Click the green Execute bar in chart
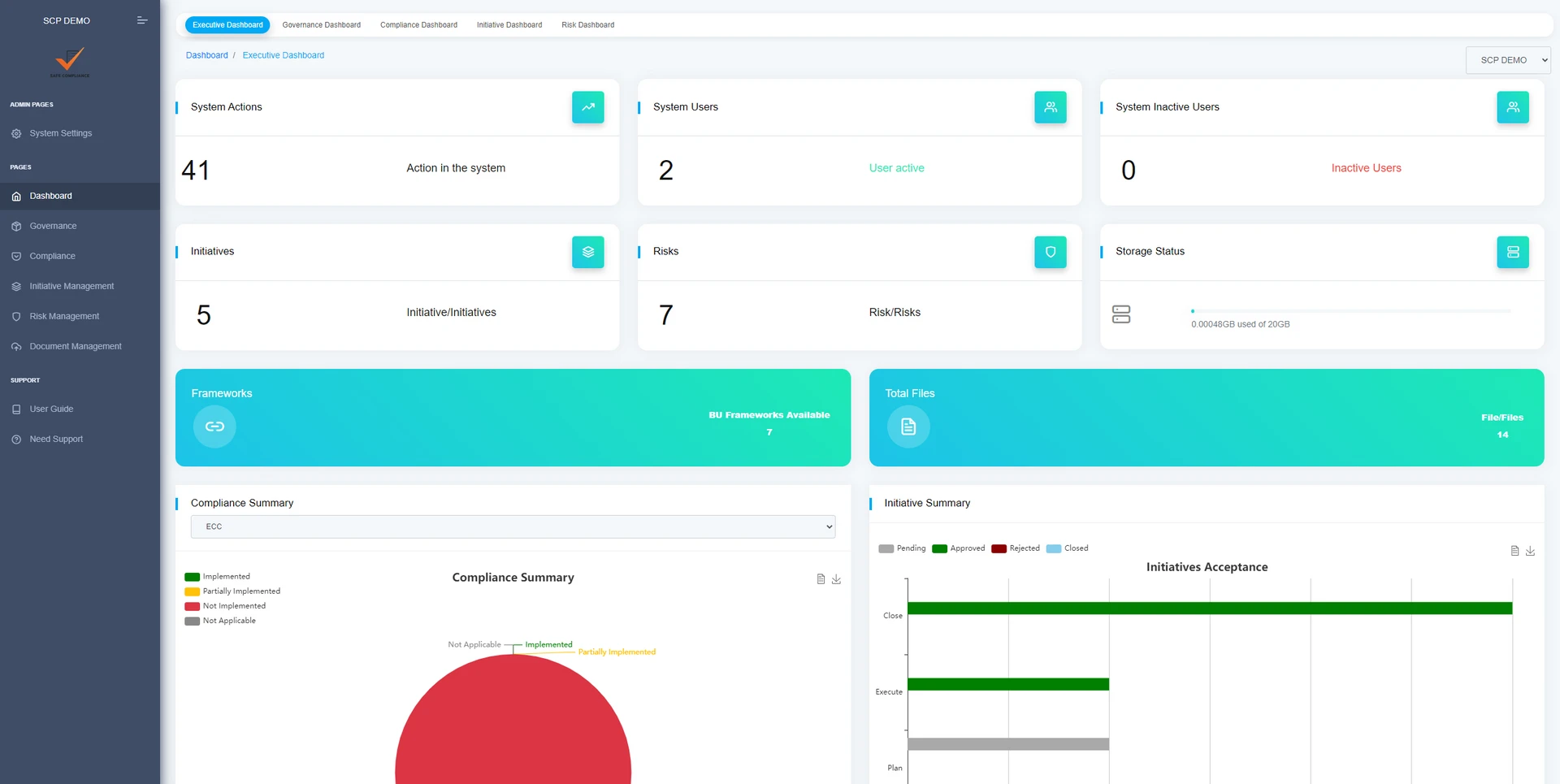Screen dimensions: 1560x784 [x=1008, y=684]
